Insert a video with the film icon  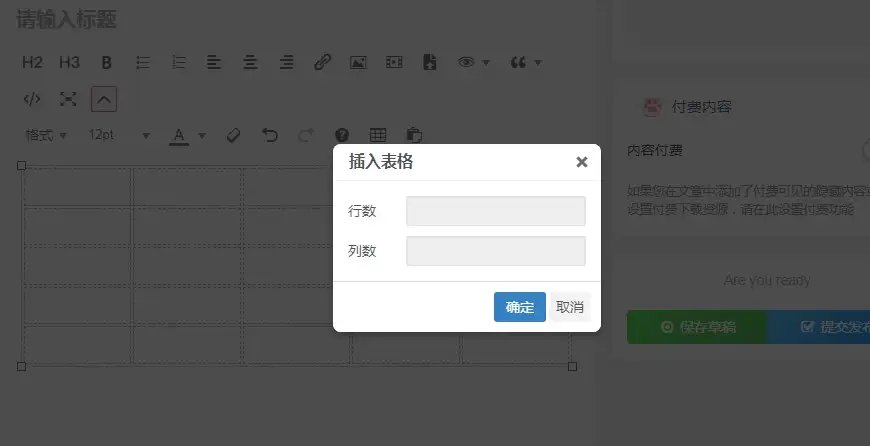pos(394,63)
